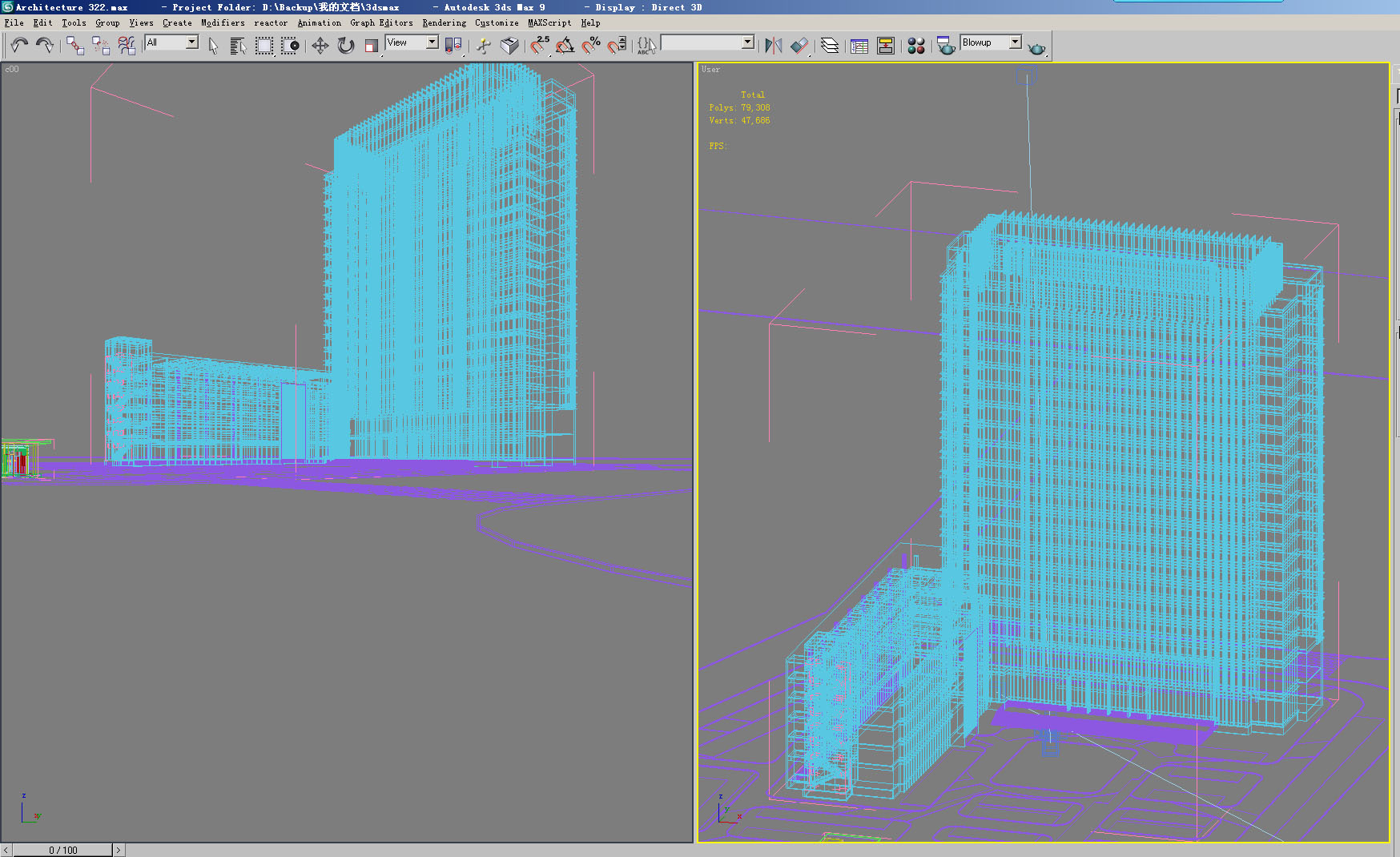Open the Curve Editor
The height and width of the screenshot is (857, 1400).
point(859,46)
